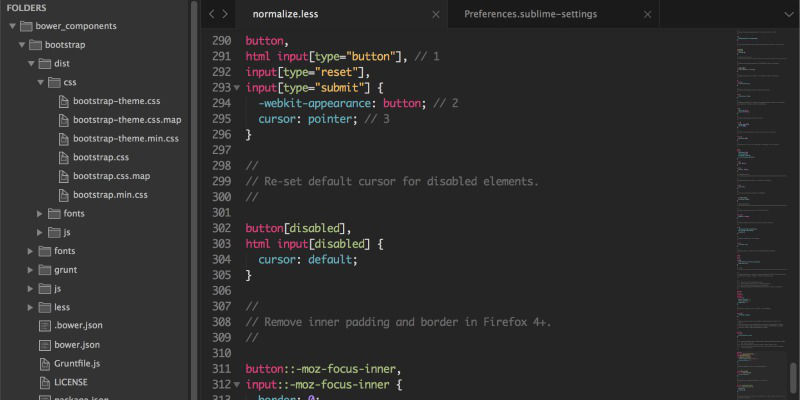Open Gruntfile.js file
800x400 pixels.
coord(77,364)
